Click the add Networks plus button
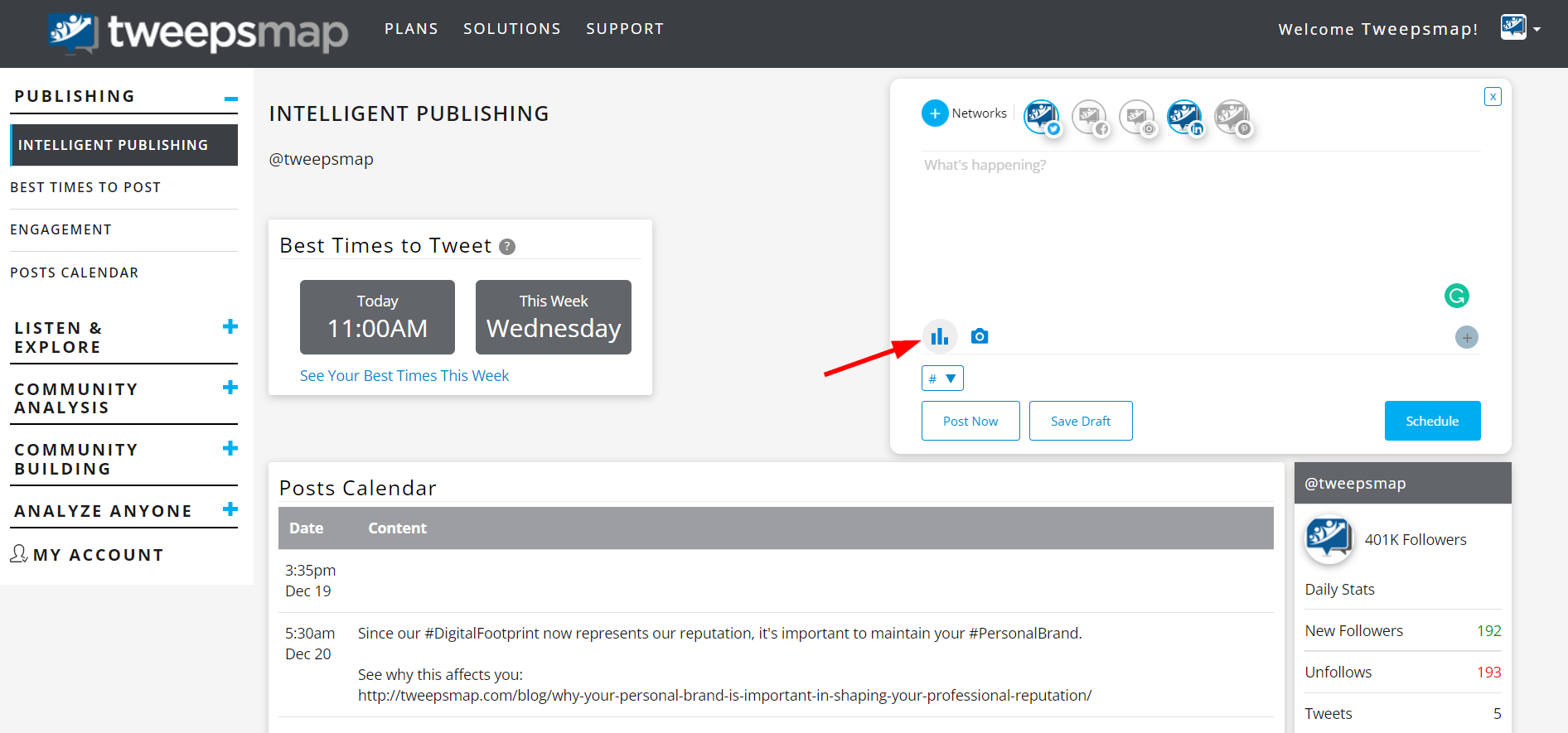Viewport: 1568px width, 733px height. [935, 113]
